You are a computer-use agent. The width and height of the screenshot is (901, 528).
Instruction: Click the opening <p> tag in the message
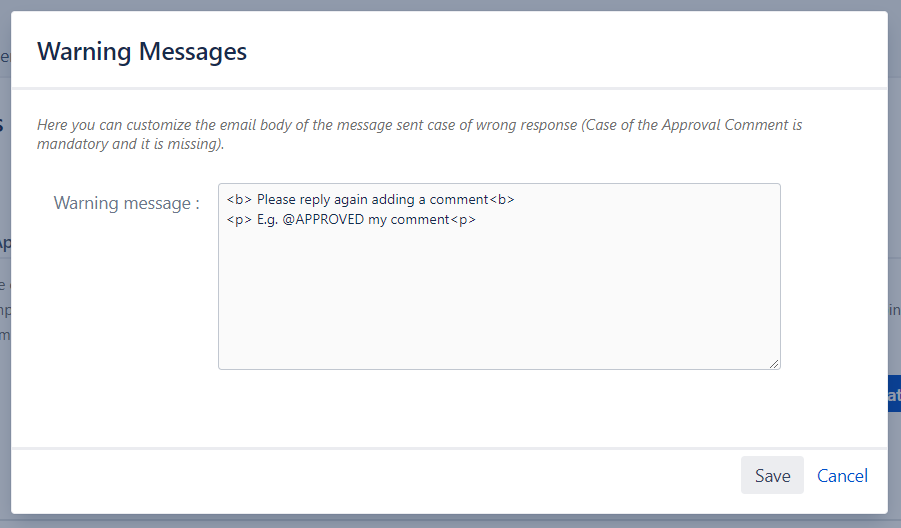[239, 219]
